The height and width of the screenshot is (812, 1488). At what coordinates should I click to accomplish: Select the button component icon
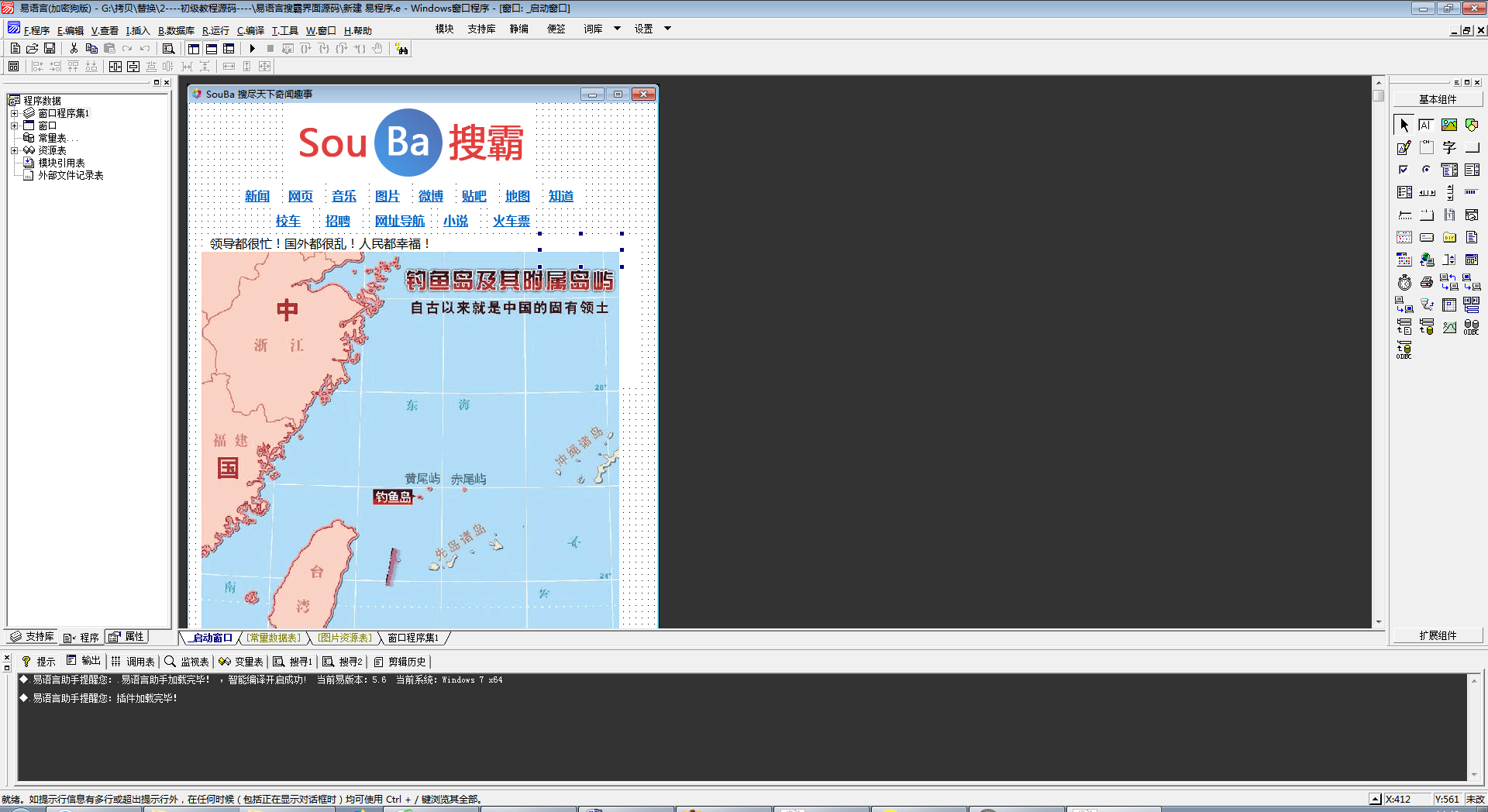(1472, 147)
